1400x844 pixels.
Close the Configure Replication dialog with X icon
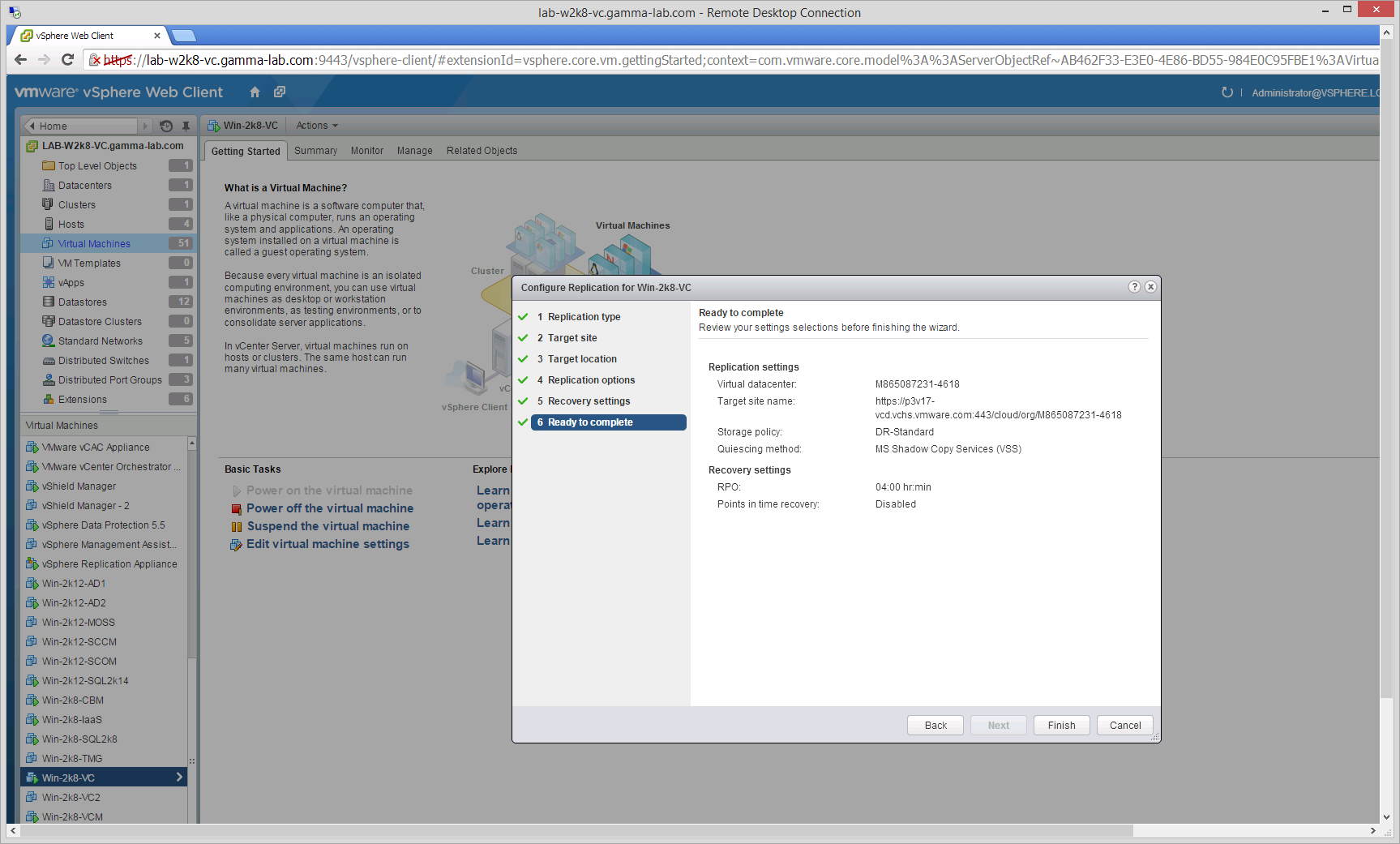coord(1150,287)
